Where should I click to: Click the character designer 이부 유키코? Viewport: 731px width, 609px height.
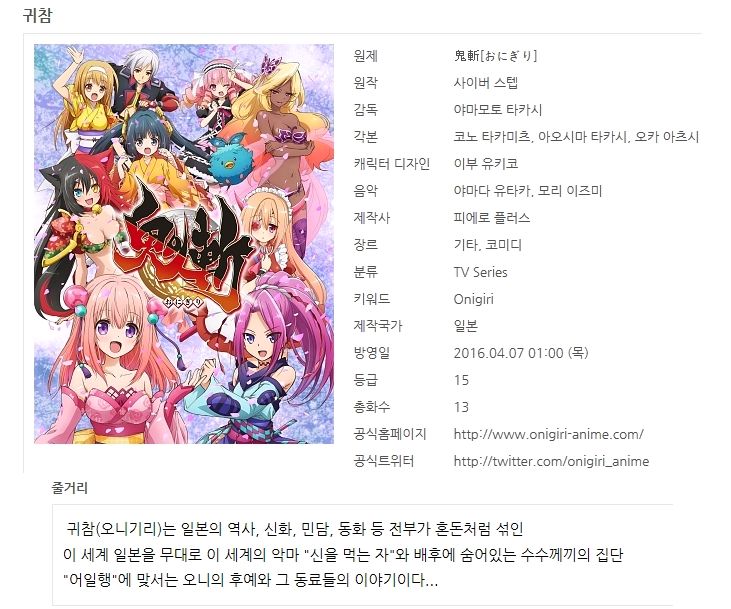[x=485, y=164]
